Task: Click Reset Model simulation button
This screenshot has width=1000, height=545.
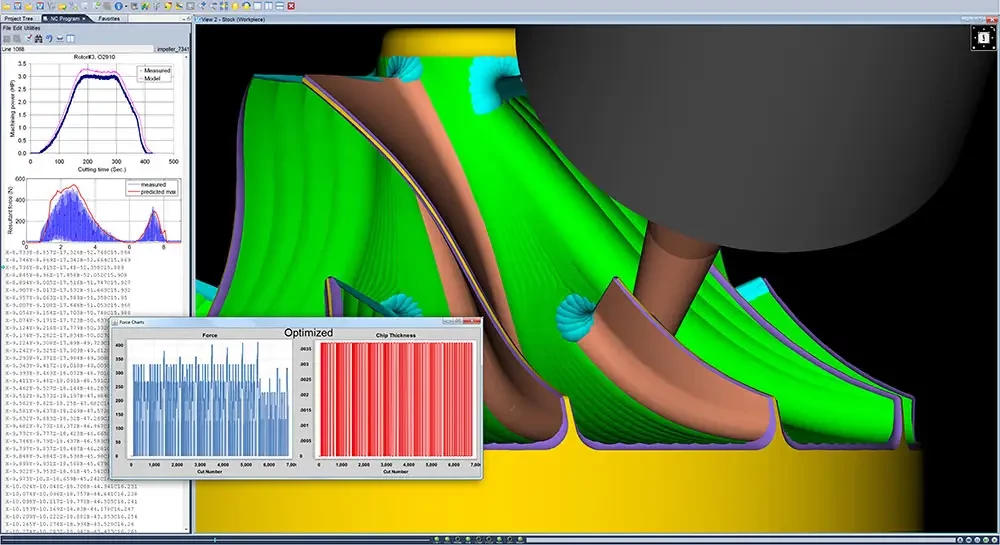Action: [x=960, y=540]
